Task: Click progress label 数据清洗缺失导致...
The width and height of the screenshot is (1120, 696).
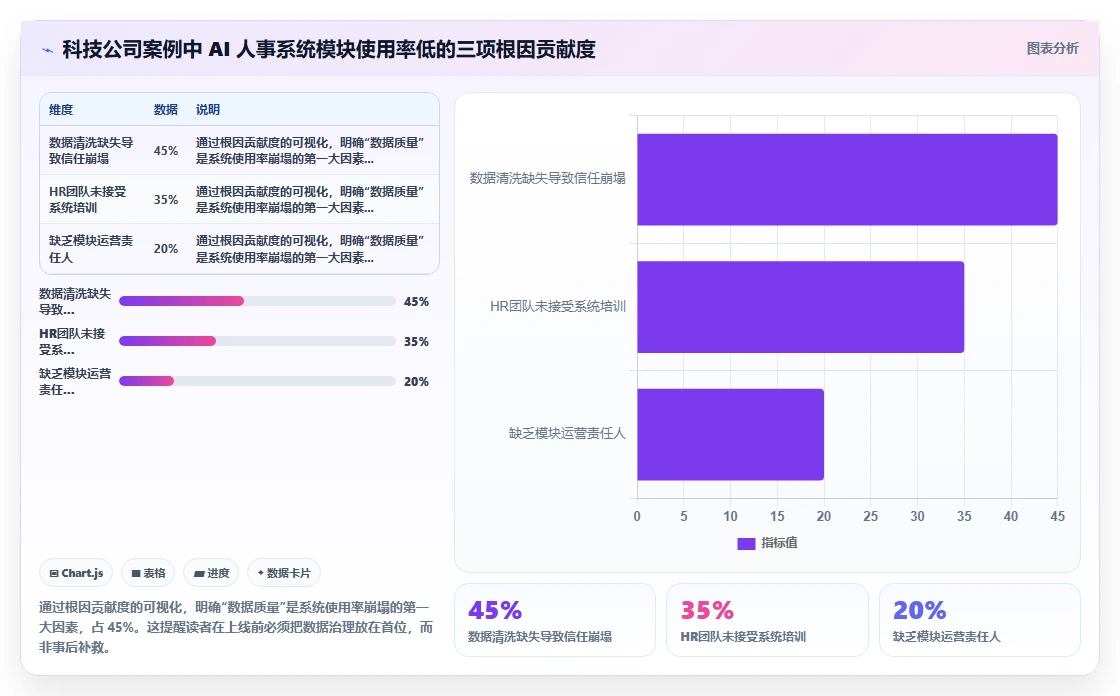Action: click(x=75, y=302)
